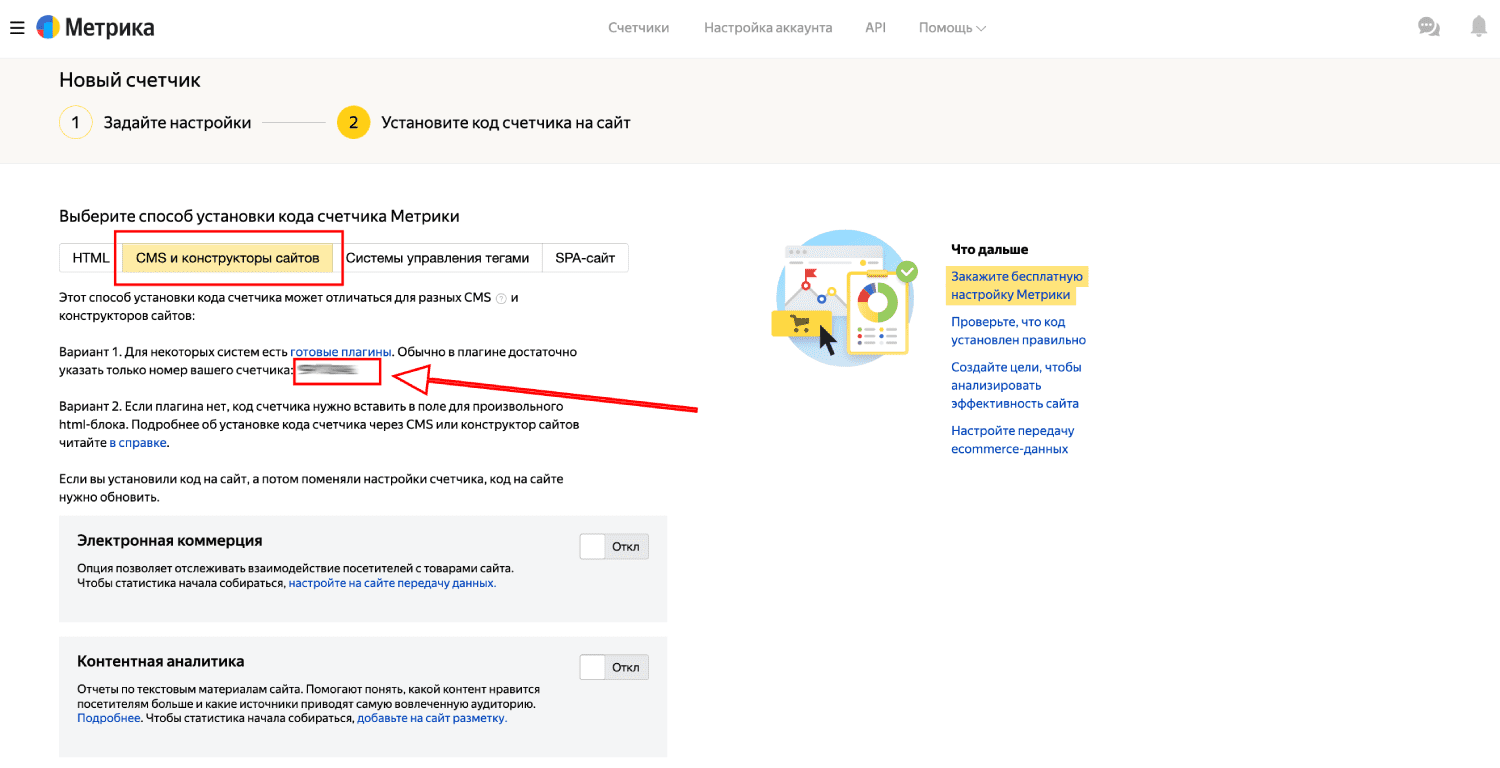Select the SPA-сайт tab
The image size is (1500, 768).
[585, 258]
